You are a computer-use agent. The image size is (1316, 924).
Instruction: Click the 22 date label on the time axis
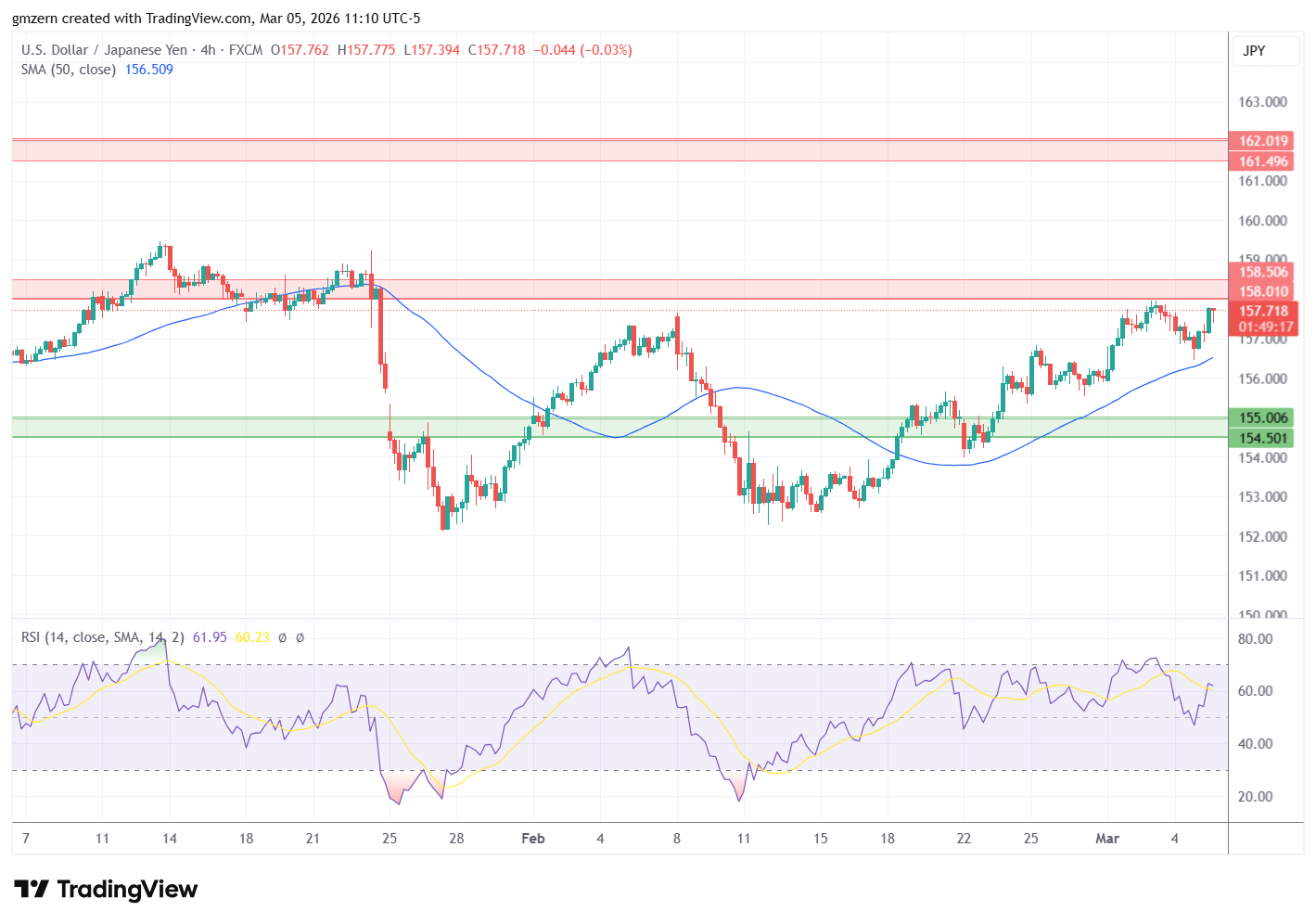[x=964, y=838]
